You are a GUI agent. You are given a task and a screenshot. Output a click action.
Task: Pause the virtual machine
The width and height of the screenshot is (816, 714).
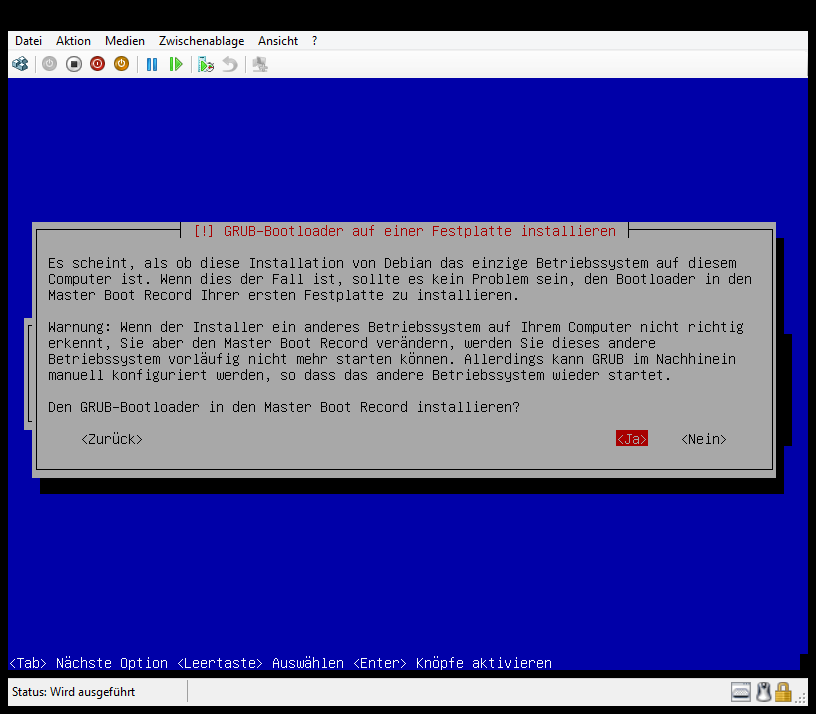coord(152,65)
